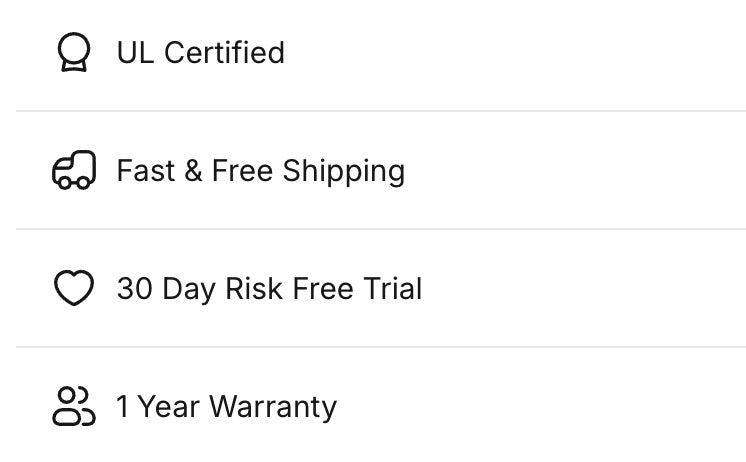The height and width of the screenshot is (462, 746).
Task: Select the UL Certified text label
Action: click(x=201, y=52)
